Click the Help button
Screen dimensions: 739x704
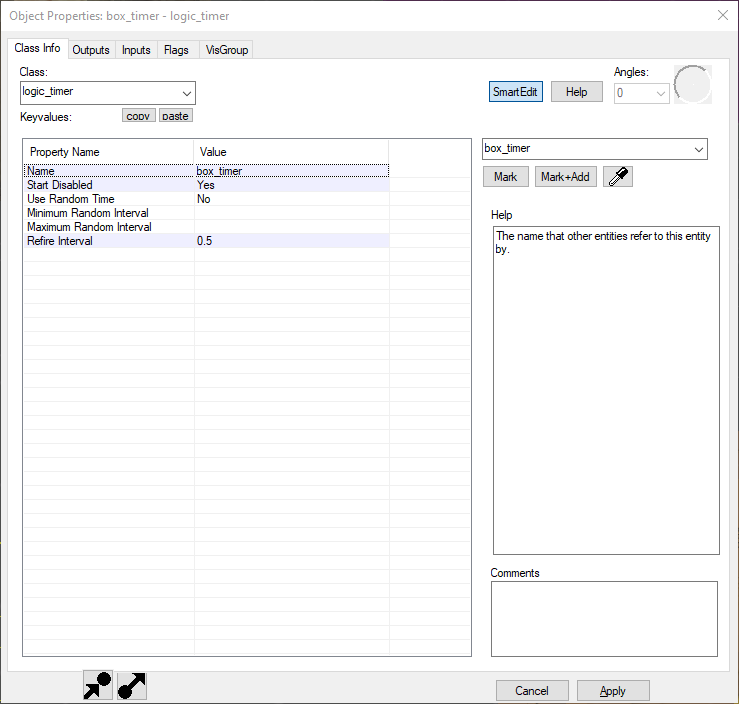click(576, 91)
